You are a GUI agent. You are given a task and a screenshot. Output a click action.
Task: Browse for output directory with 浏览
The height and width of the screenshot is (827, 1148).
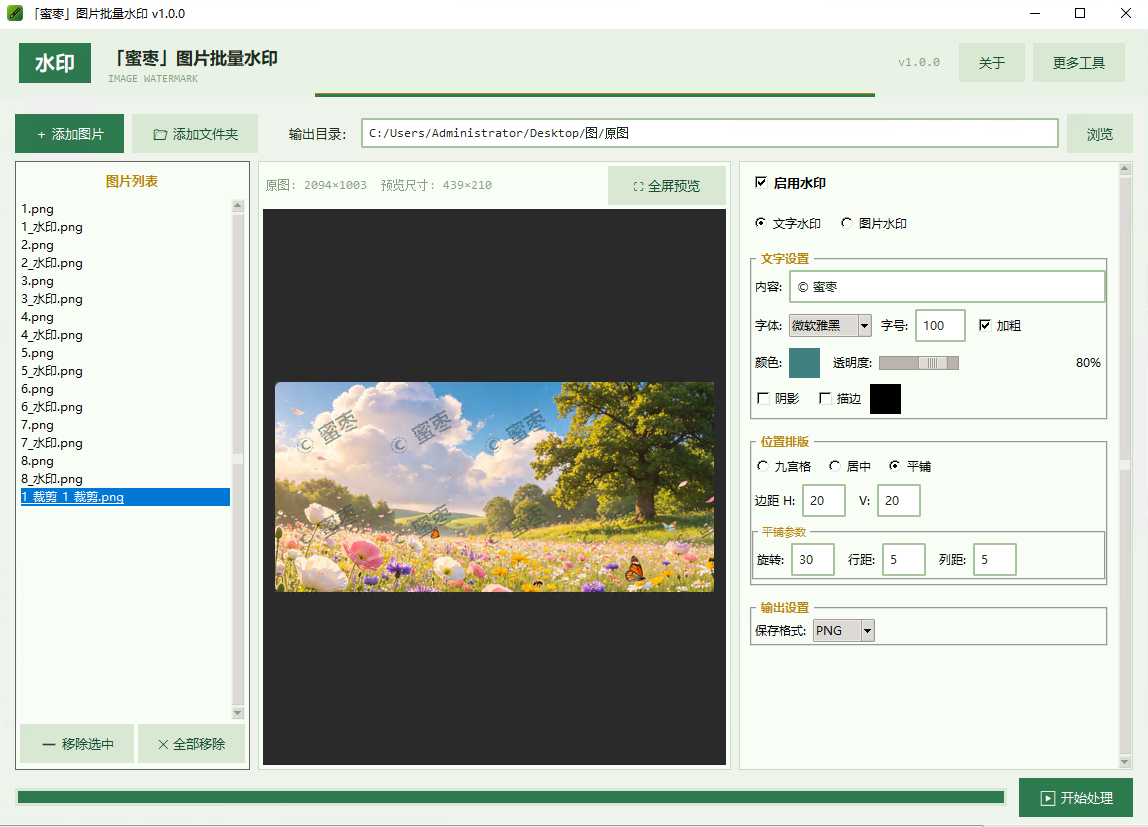1100,134
